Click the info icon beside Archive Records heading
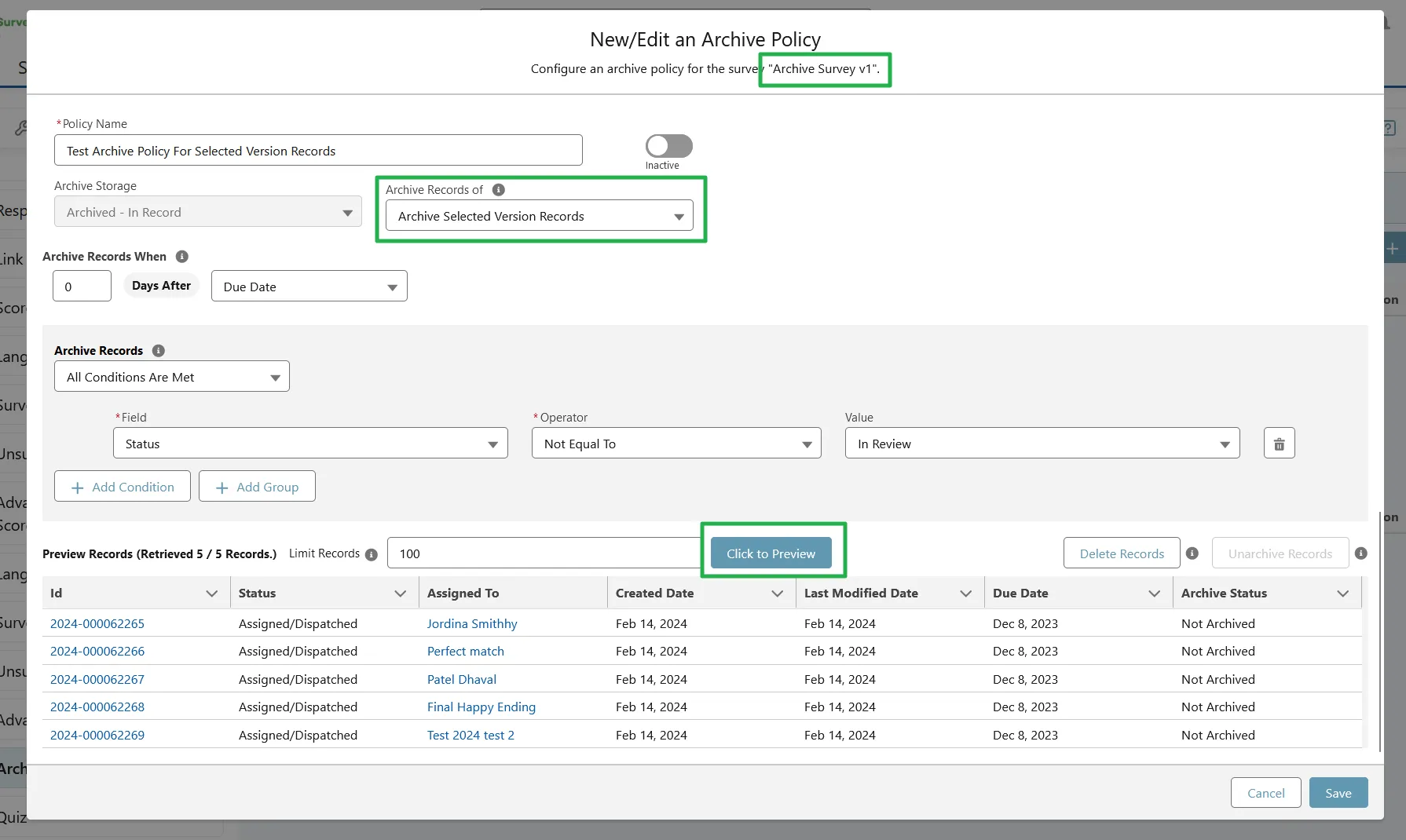Viewport: 1406px width, 840px height. pyautogui.click(x=158, y=351)
